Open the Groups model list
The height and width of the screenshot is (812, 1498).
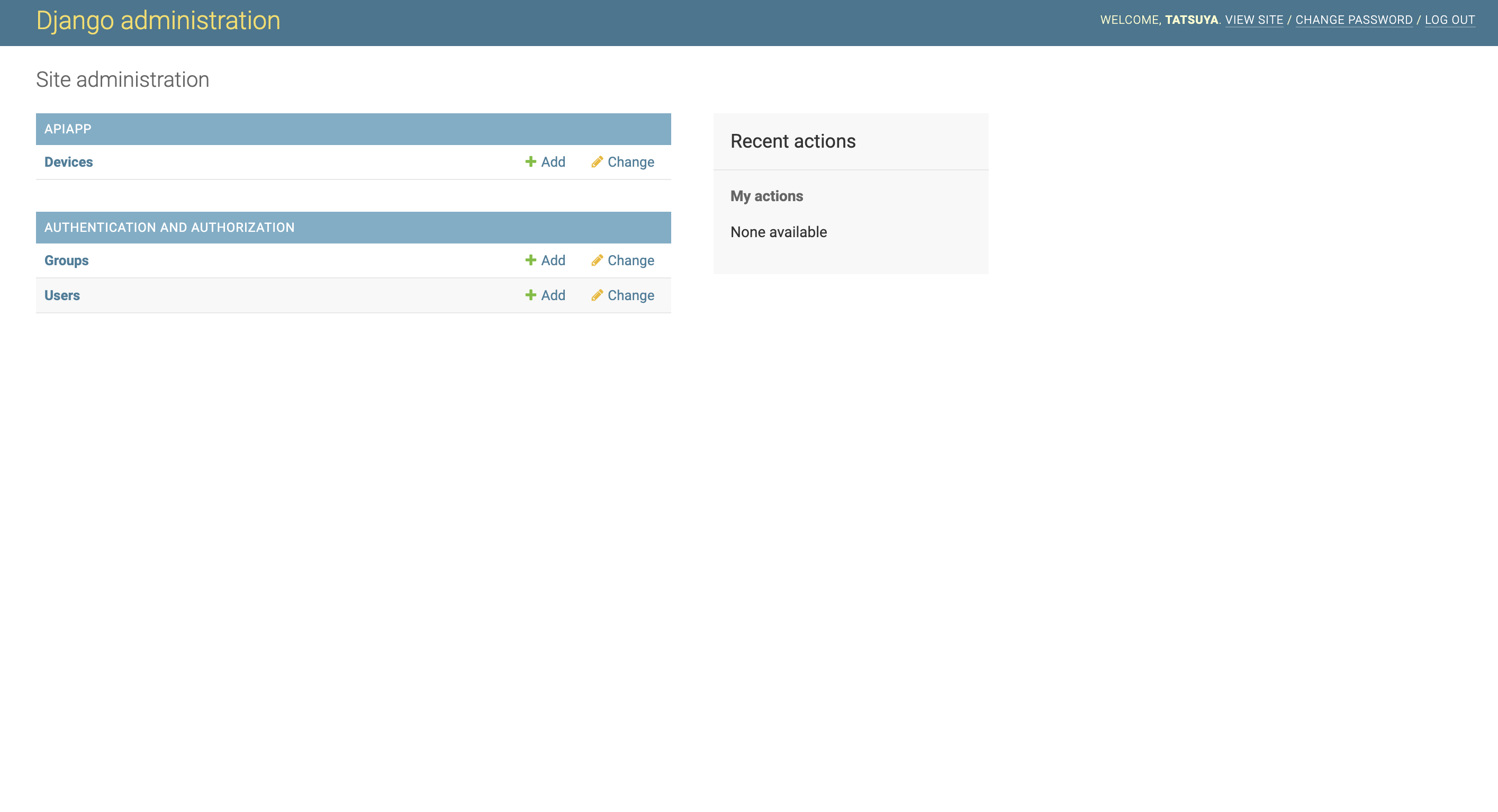click(66, 260)
